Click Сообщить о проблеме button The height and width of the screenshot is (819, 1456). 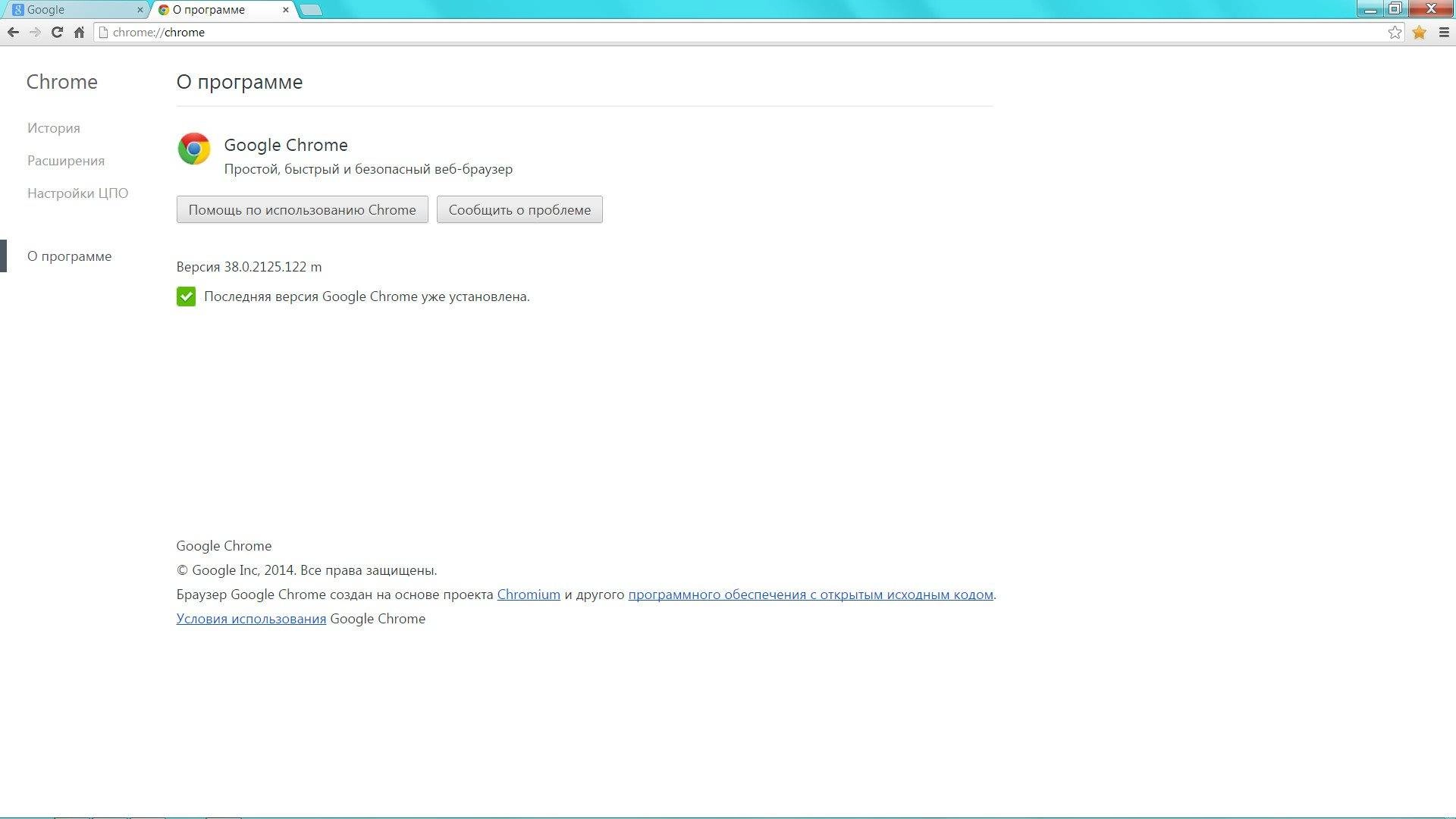click(x=519, y=210)
